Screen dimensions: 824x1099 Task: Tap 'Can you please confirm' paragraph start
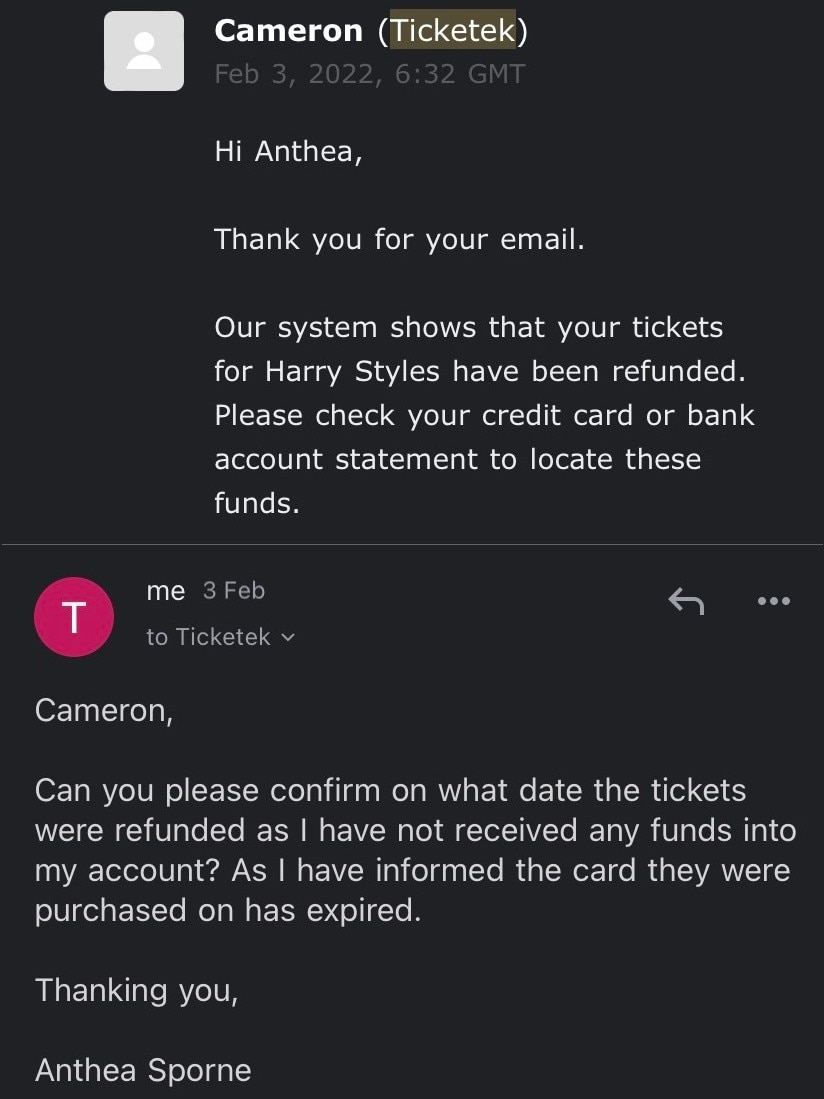tap(206, 791)
